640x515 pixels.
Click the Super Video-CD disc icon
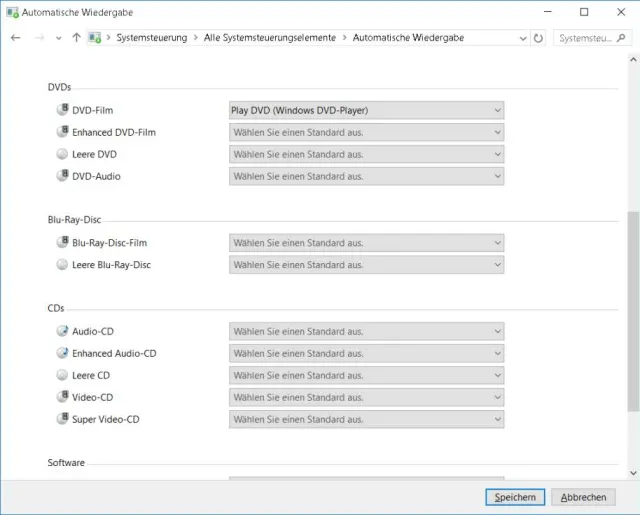point(63,419)
